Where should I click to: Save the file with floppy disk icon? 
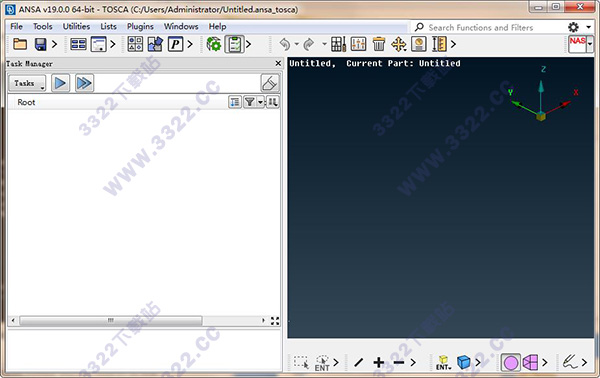(41, 44)
